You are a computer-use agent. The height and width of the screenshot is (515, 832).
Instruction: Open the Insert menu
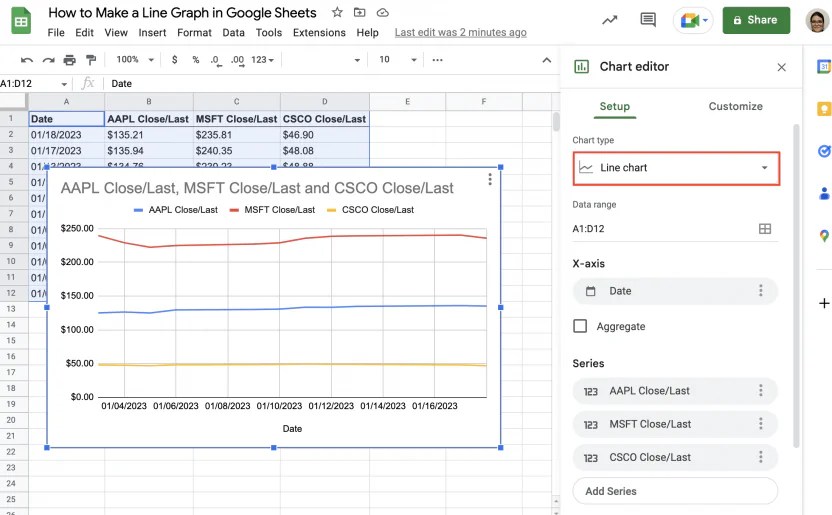[x=152, y=33]
